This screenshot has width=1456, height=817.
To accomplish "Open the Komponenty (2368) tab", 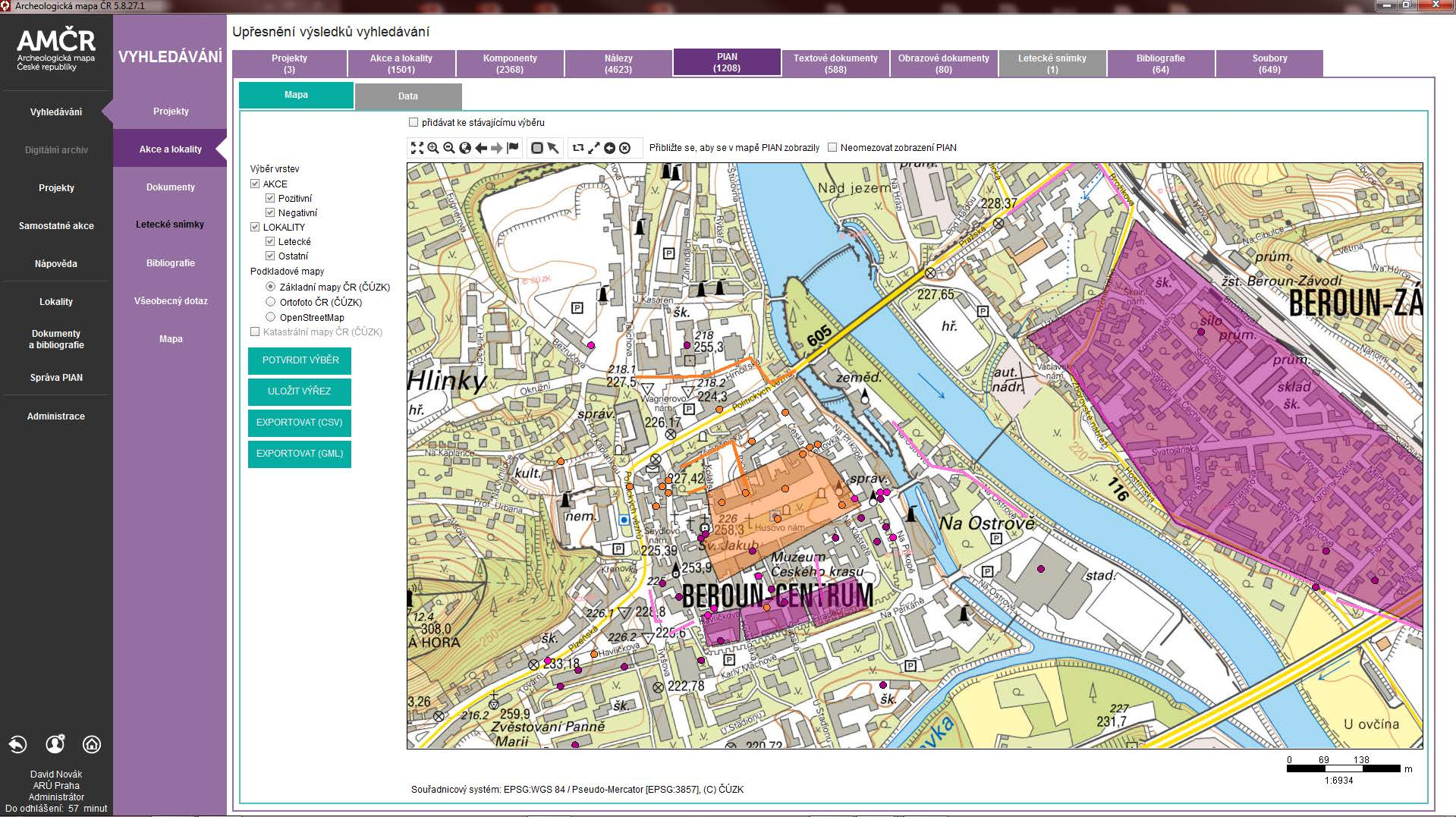I will 510,64.
